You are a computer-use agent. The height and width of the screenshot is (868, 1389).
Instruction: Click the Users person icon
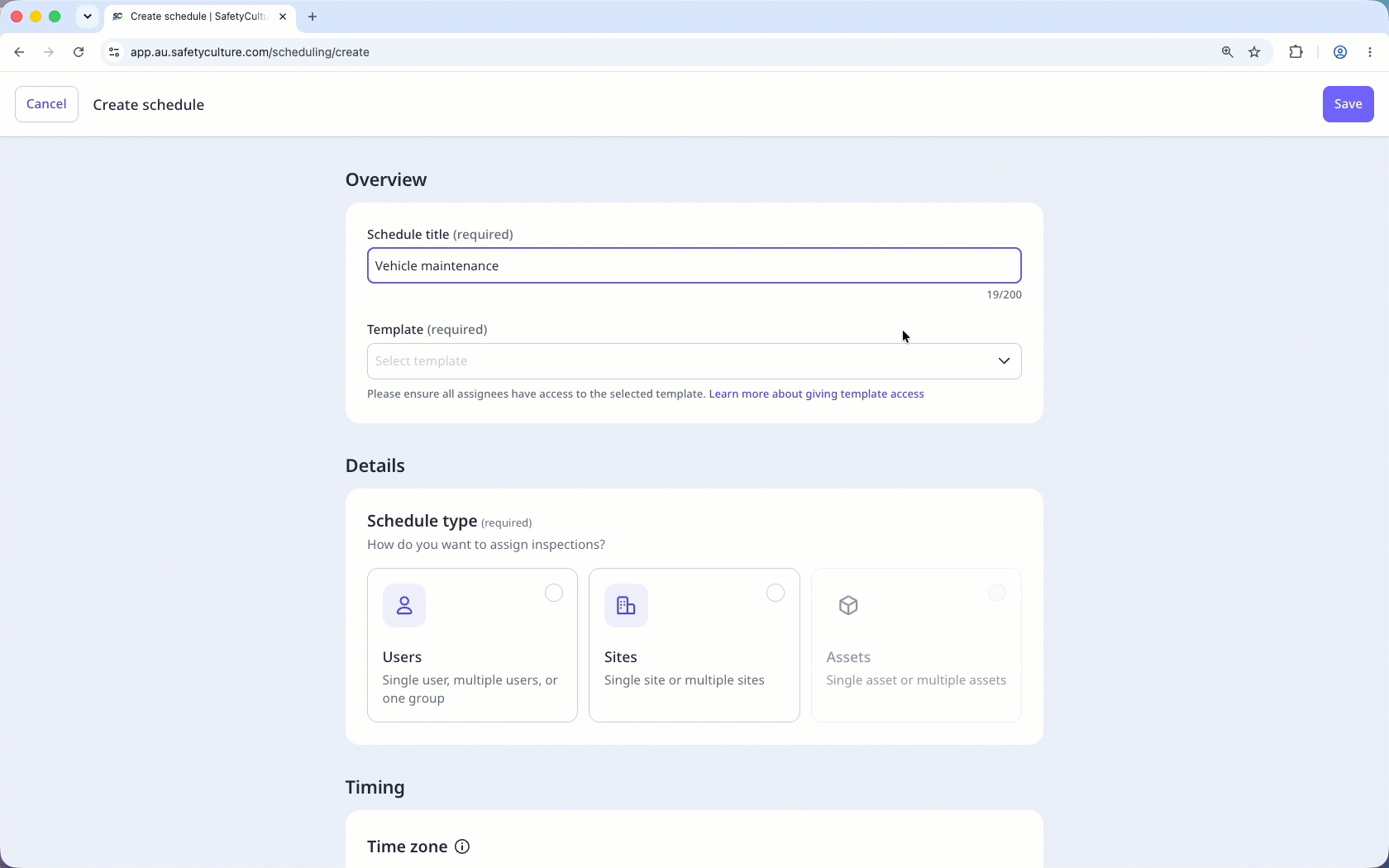click(x=404, y=606)
